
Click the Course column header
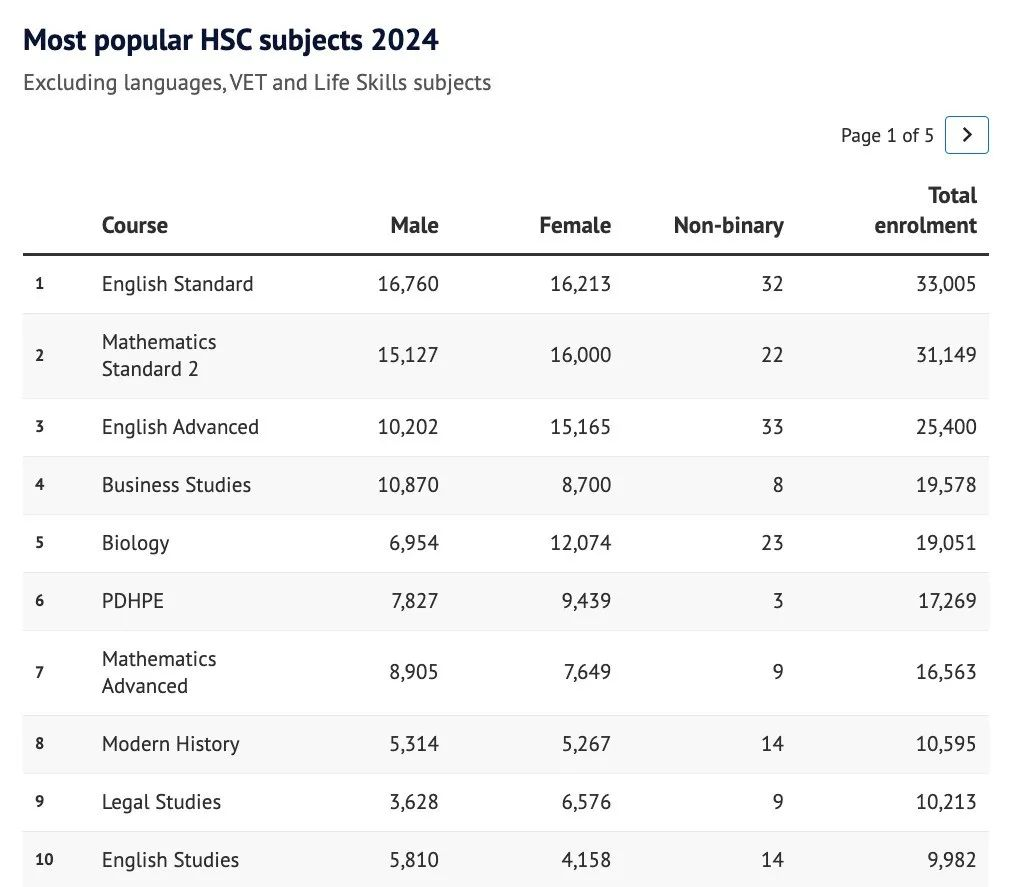pos(134,225)
